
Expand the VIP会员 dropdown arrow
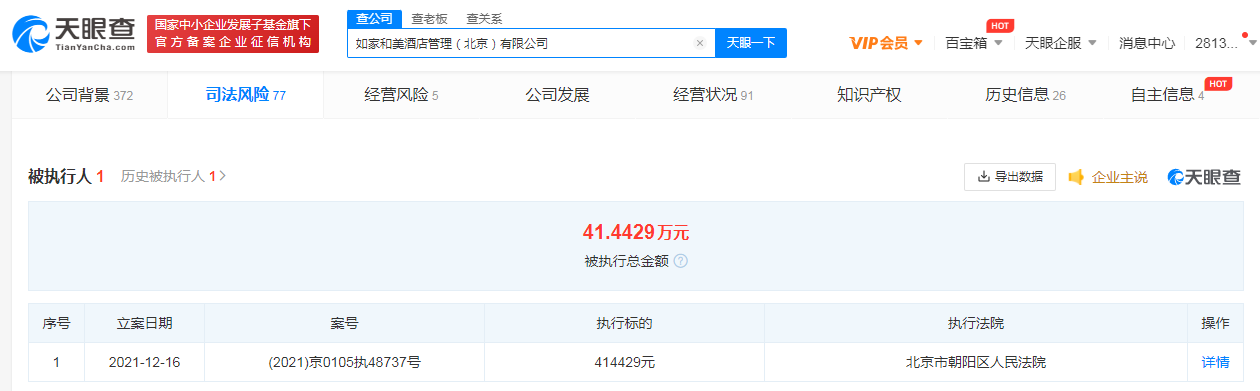point(918,43)
